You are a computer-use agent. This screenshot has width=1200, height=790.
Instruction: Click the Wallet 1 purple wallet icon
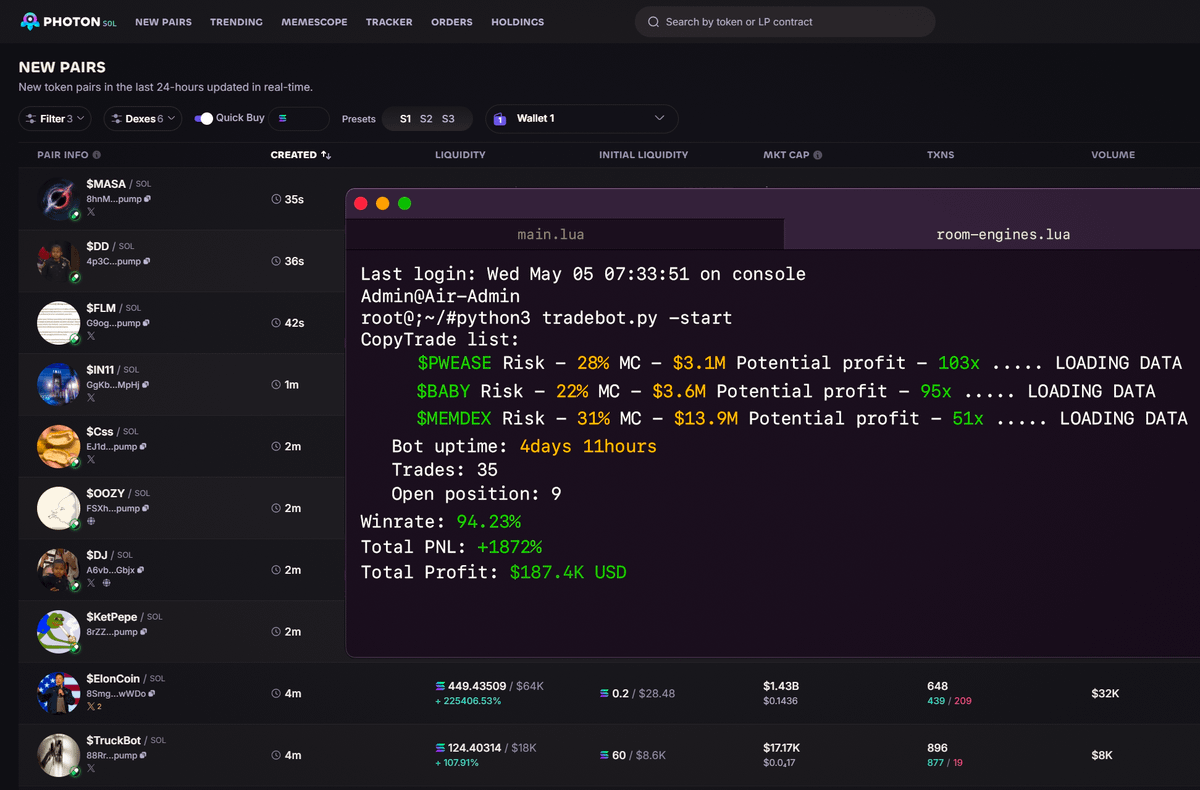pos(500,119)
